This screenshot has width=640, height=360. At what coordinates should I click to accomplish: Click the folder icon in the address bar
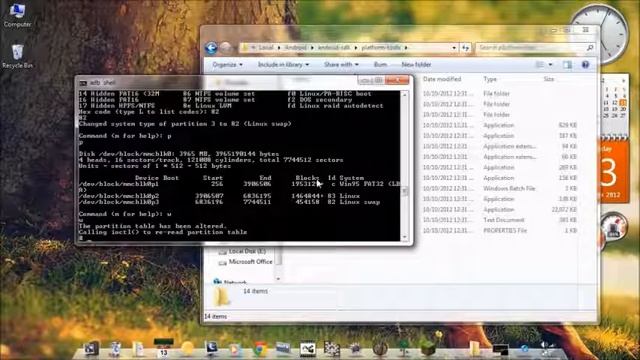pos(245,48)
